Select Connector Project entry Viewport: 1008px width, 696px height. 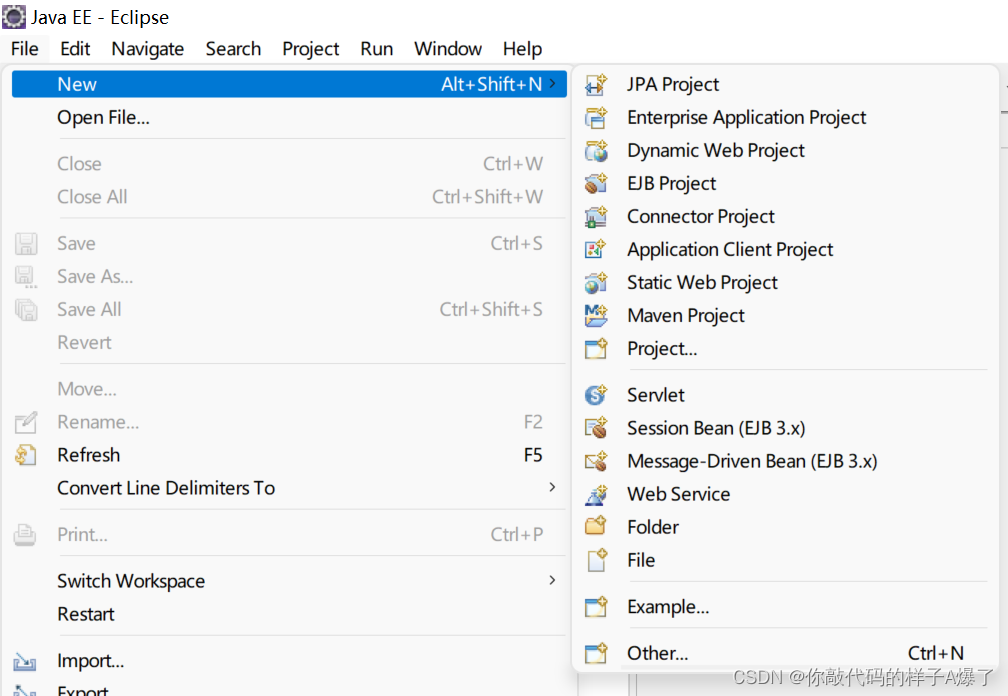point(786,217)
